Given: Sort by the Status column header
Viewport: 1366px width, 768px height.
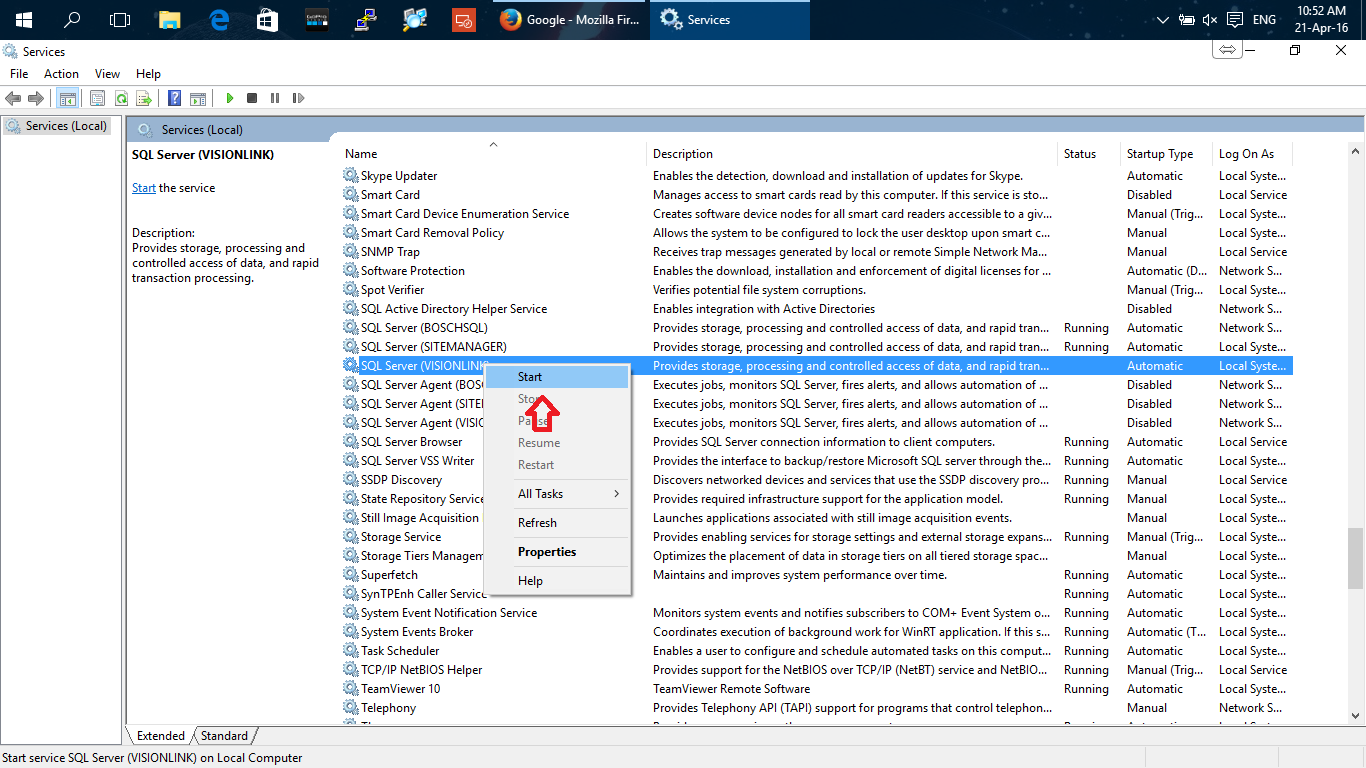Looking at the screenshot, I should click(1090, 154).
